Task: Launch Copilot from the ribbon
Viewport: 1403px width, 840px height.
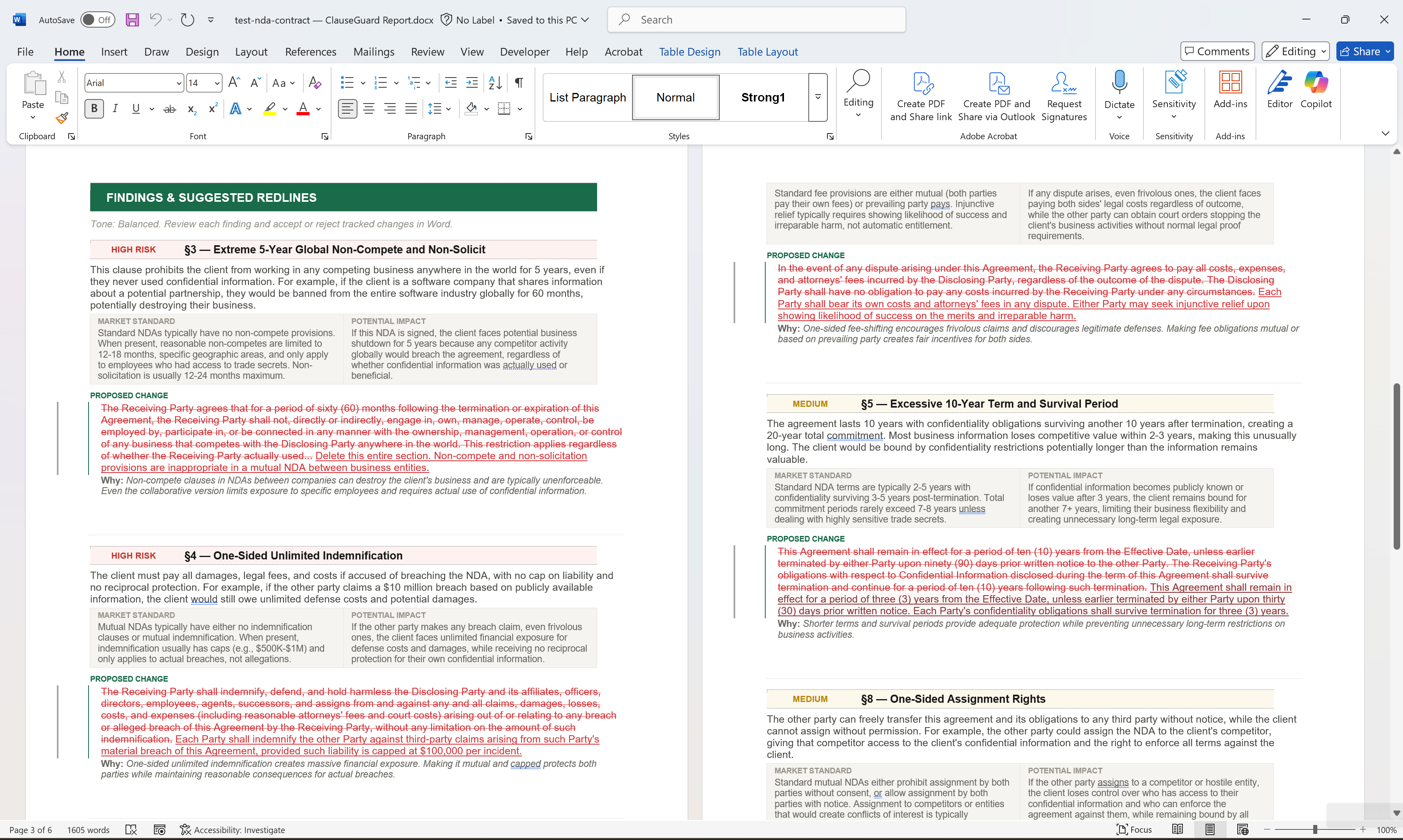Action: 1315,90
